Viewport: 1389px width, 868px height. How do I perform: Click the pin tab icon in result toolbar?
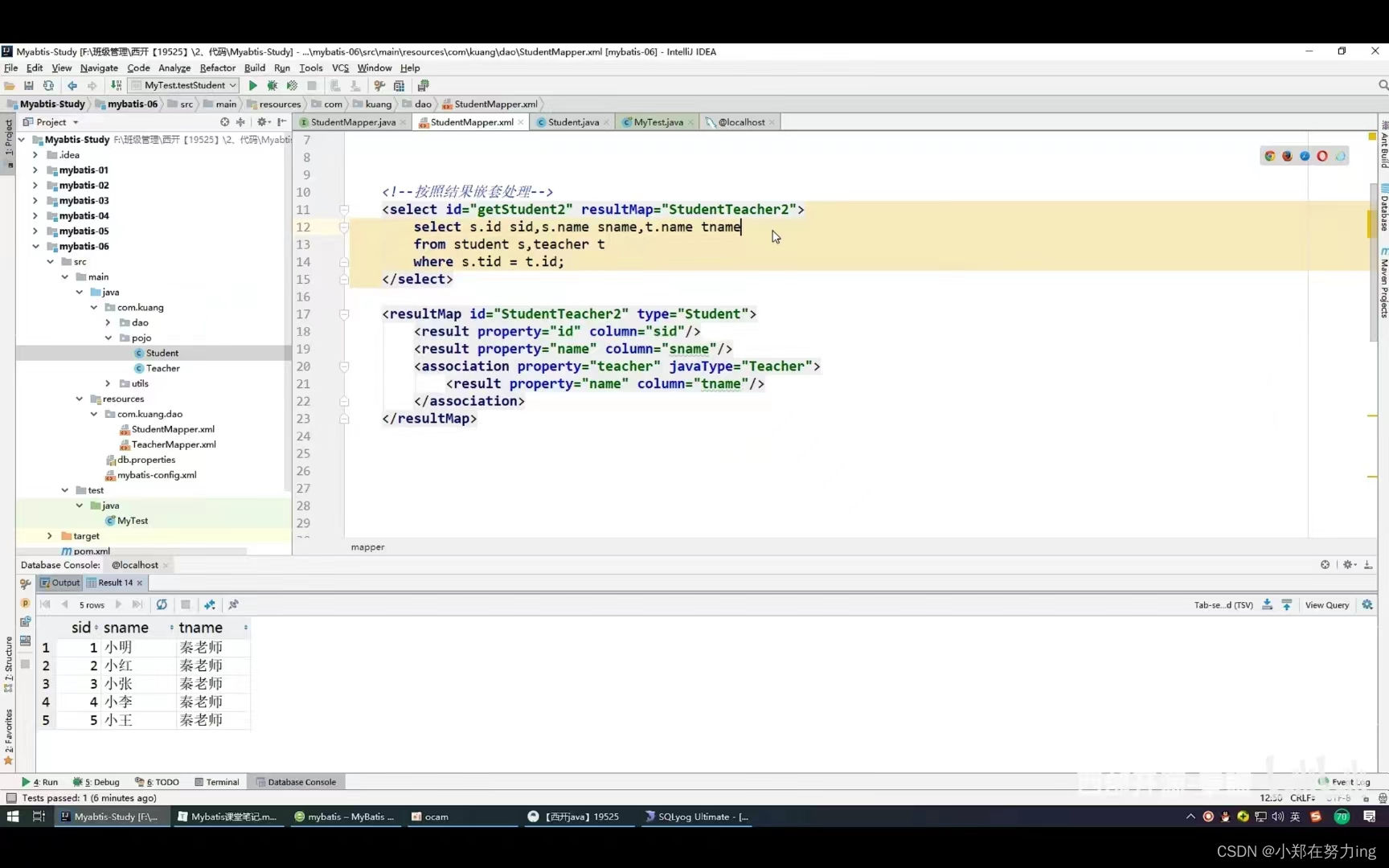pos(233,604)
